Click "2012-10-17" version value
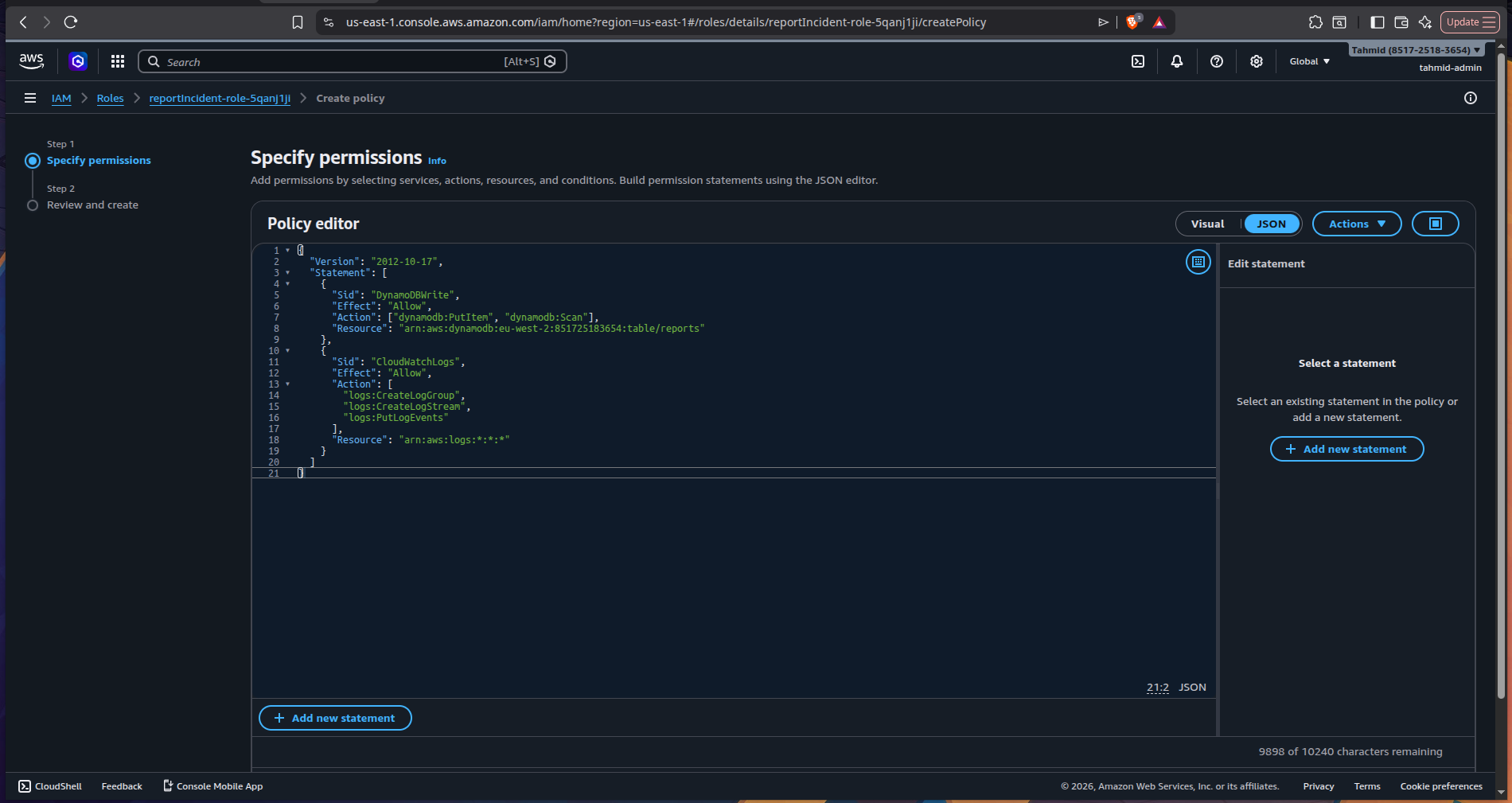Viewport: 1512px width, 803px height. point(404,262)
